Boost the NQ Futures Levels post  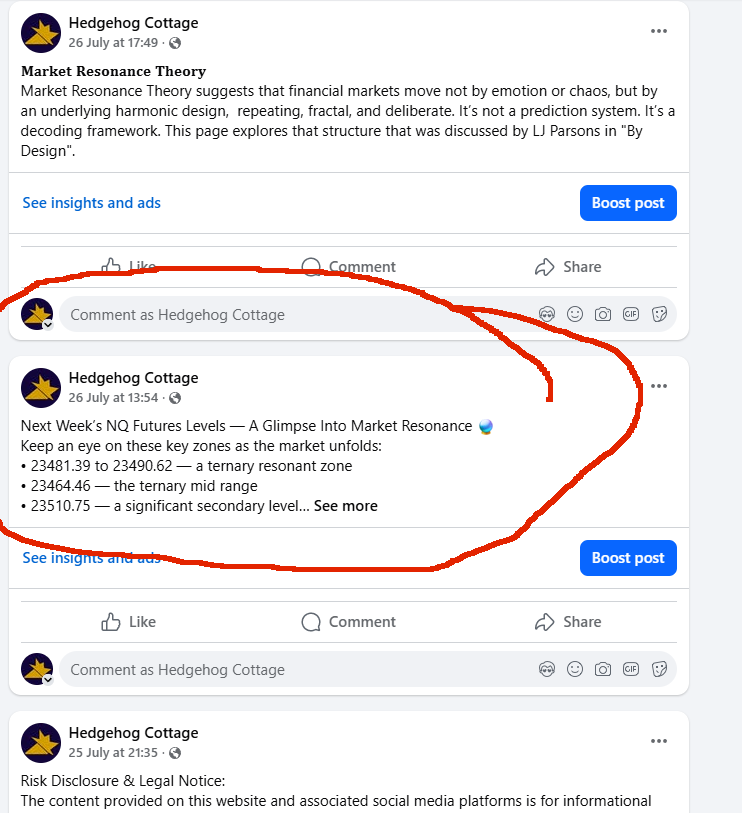point(628,558)
